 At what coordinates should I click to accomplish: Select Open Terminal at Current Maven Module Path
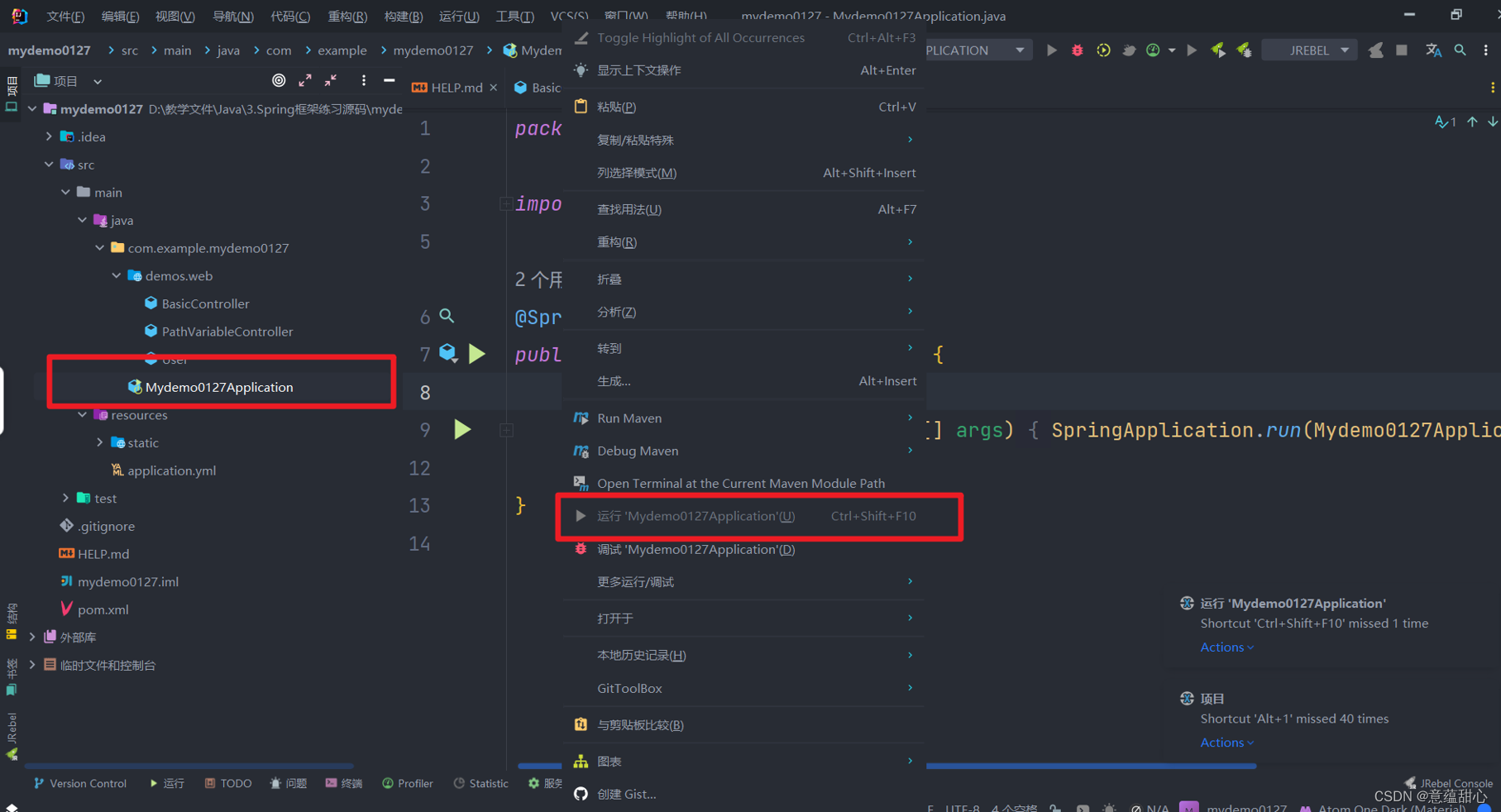point(743,483)
